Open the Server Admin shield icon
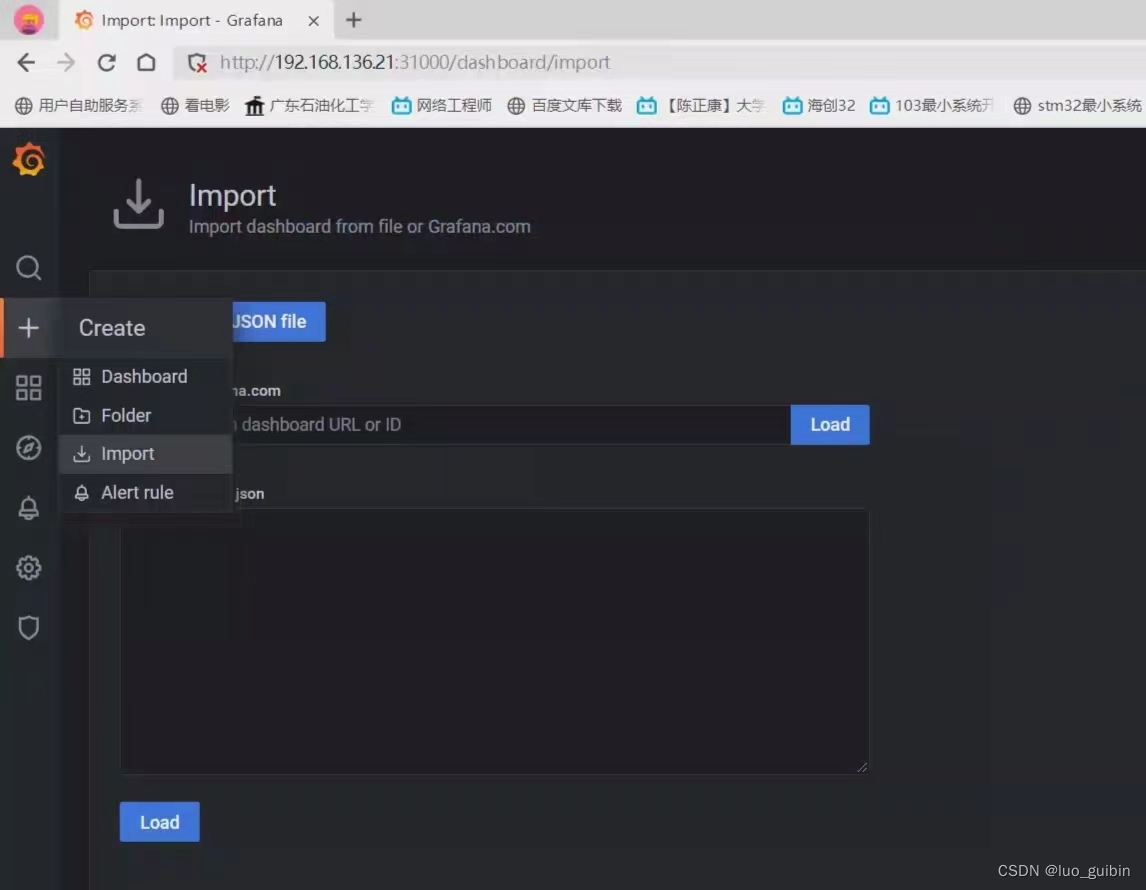This screenshot has width=1146, height=890. 29,627
